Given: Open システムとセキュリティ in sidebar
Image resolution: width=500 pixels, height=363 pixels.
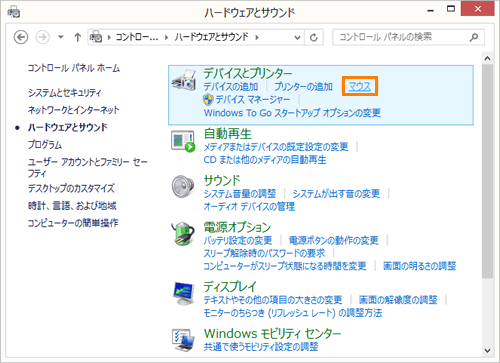Looking at the screenshot, I should tap(64, 92).
